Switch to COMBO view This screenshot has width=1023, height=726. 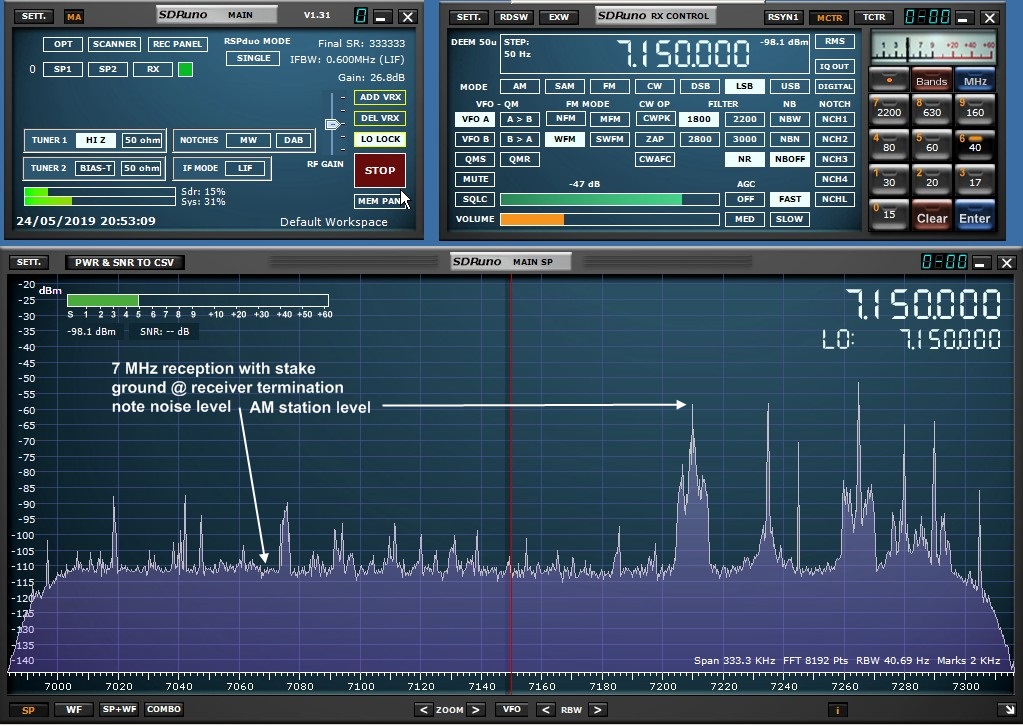pyautogui.click(x=164, y=710)
